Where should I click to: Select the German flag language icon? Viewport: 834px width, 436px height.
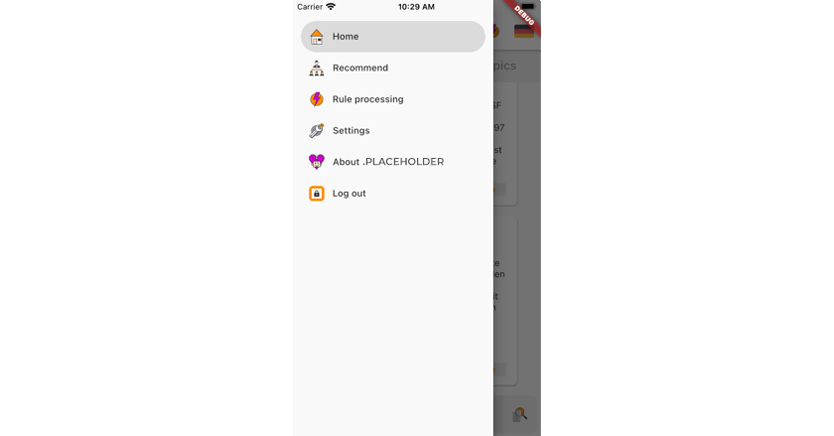point(524,31)
